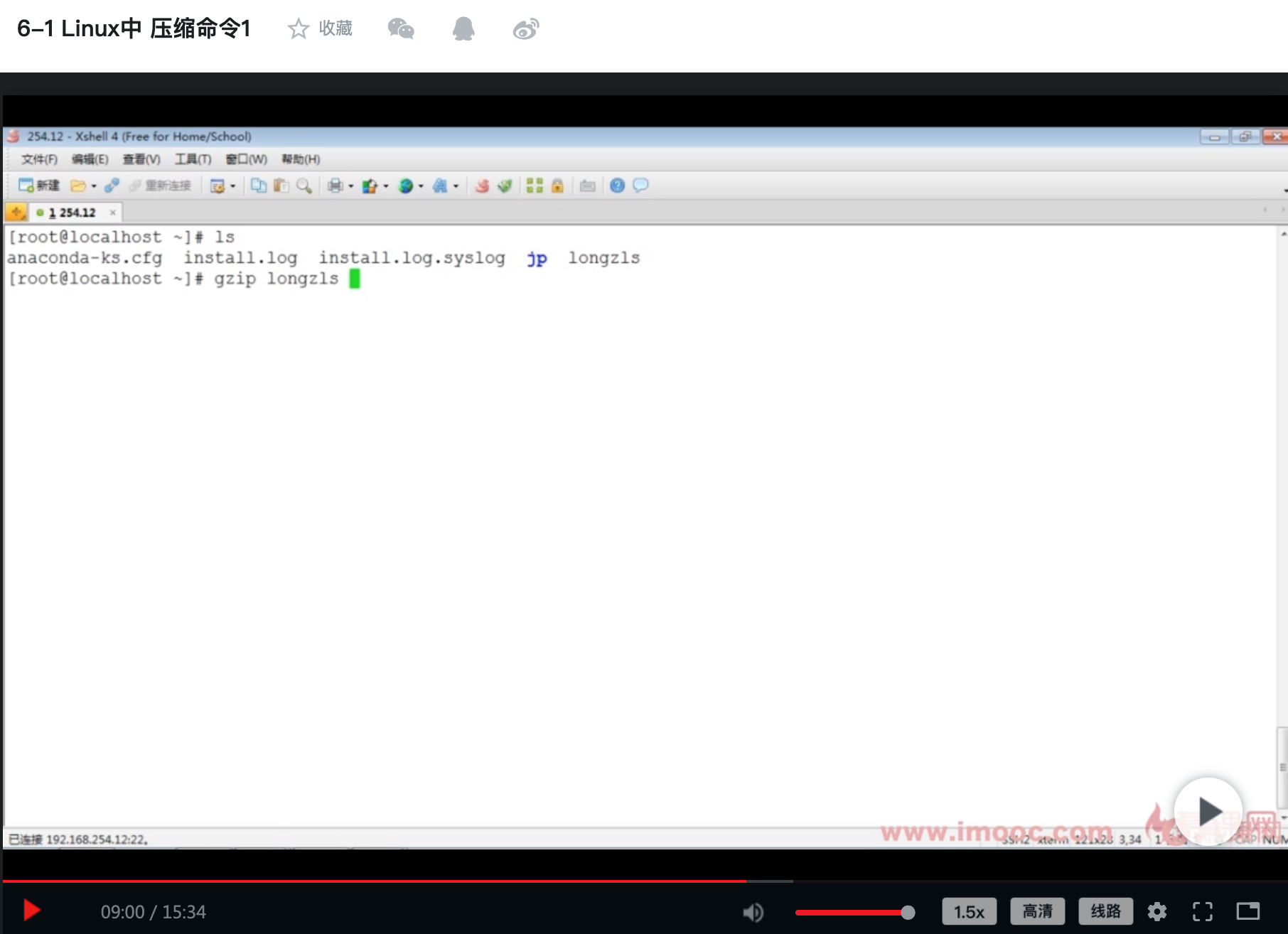The height and width of the screenshot is (934, 1288).
Task: Click the blue help question icon
Action: 618,186
